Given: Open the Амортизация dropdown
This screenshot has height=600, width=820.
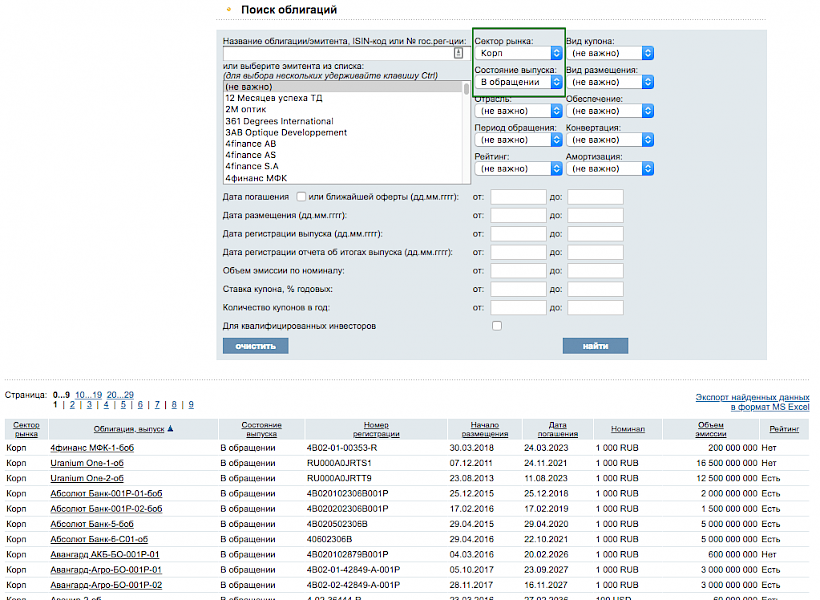Looking at the screenshot, I should coord(610,168).
